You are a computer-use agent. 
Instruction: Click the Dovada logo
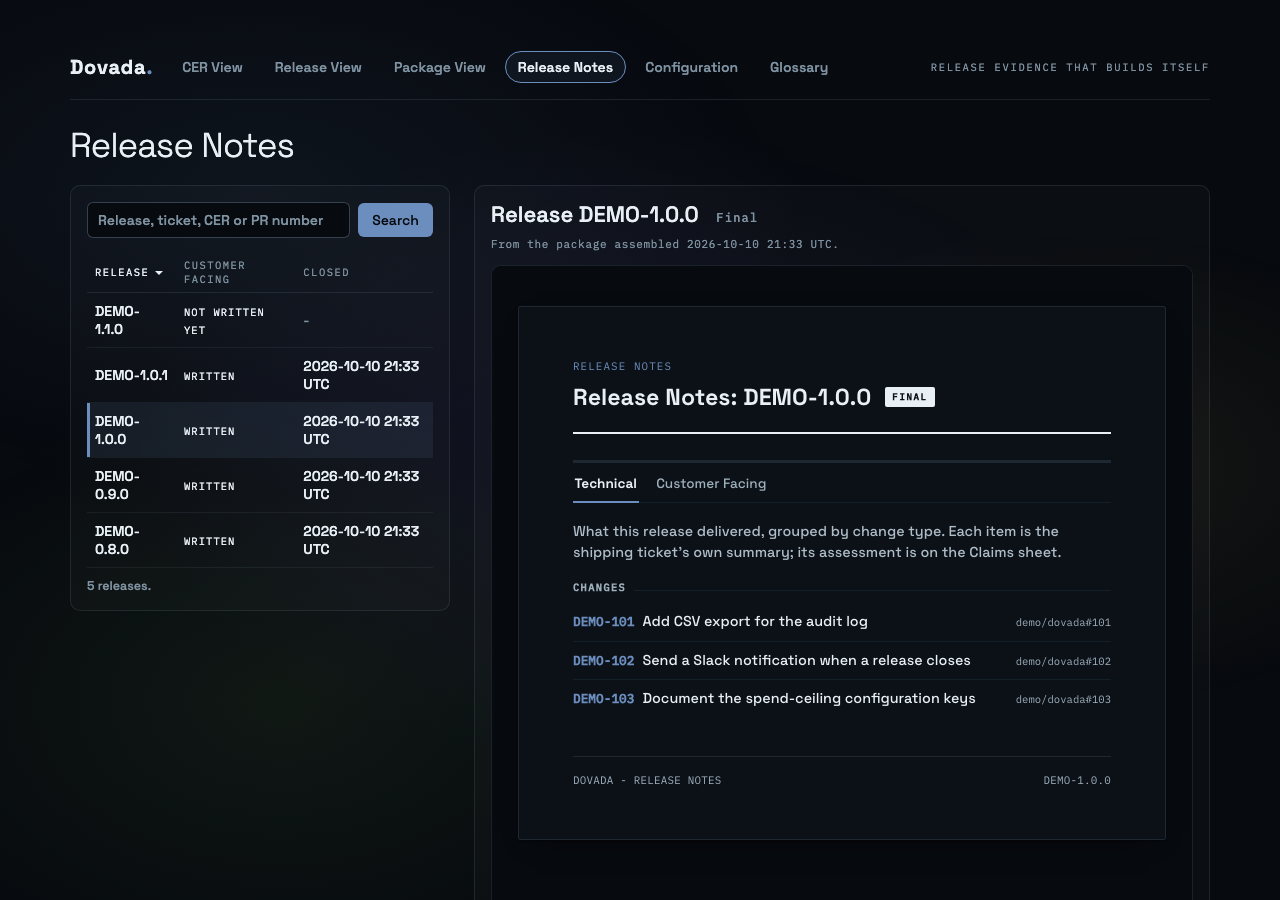tap(111, 67)
